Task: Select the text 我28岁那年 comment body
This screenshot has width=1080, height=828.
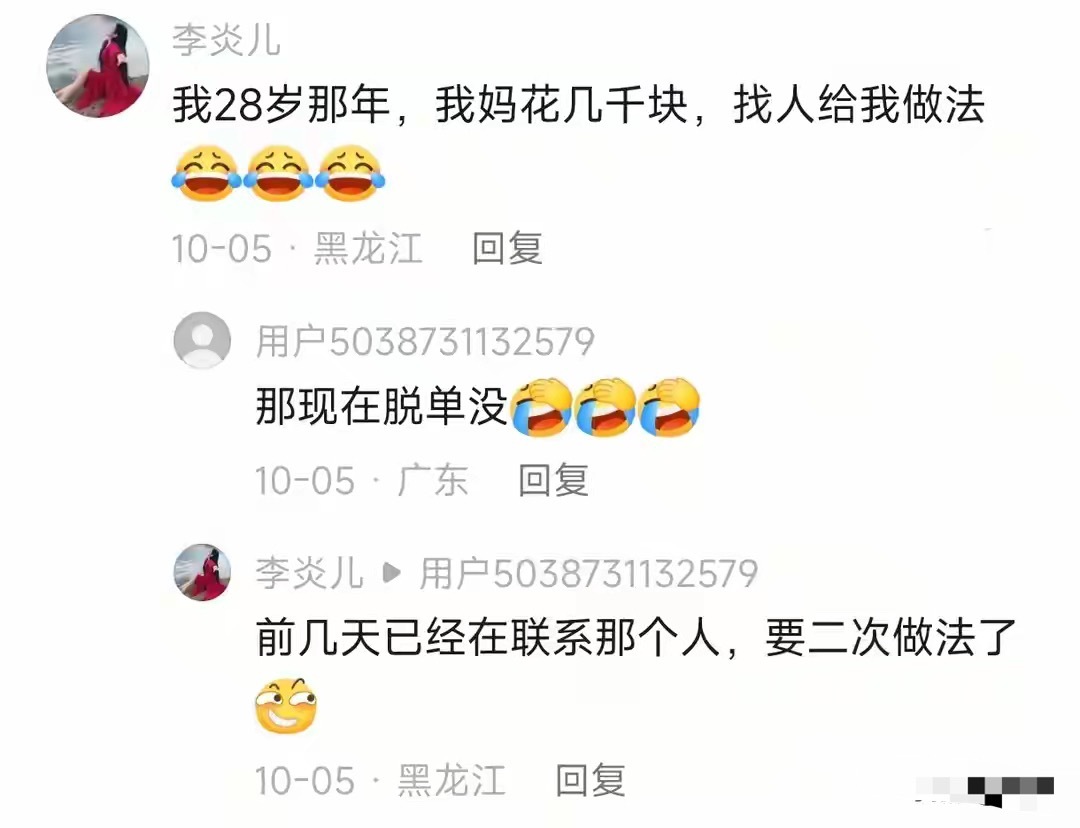Action: click(x=579, y=105)
